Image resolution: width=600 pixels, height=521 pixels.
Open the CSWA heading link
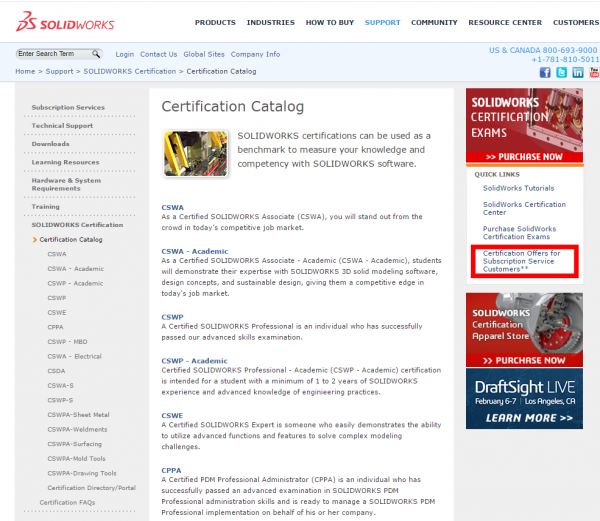(173, 207)
